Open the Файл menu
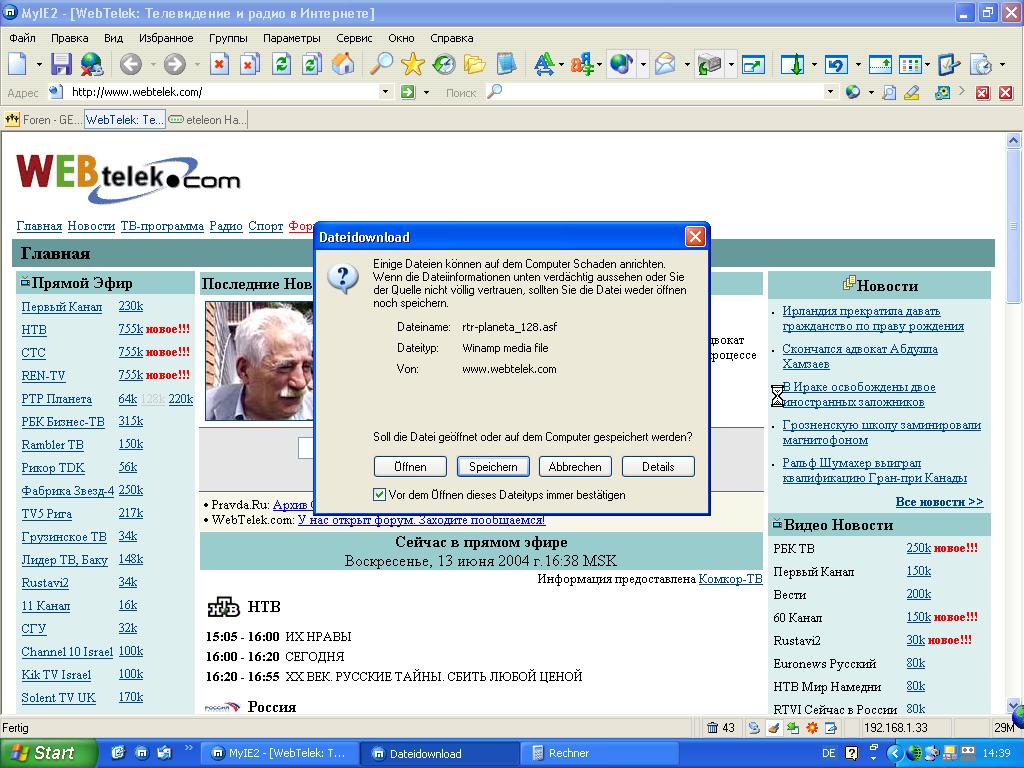The image size is (1024, 768). [22, 38]
